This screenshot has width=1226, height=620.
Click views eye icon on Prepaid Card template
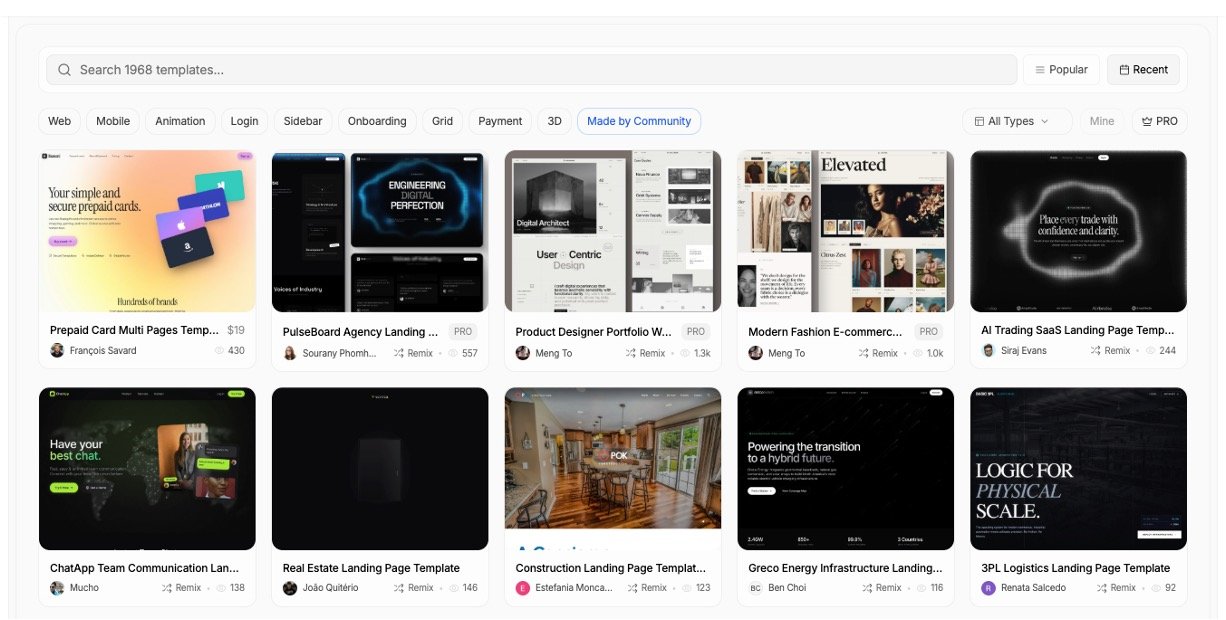tap(219, 351)
